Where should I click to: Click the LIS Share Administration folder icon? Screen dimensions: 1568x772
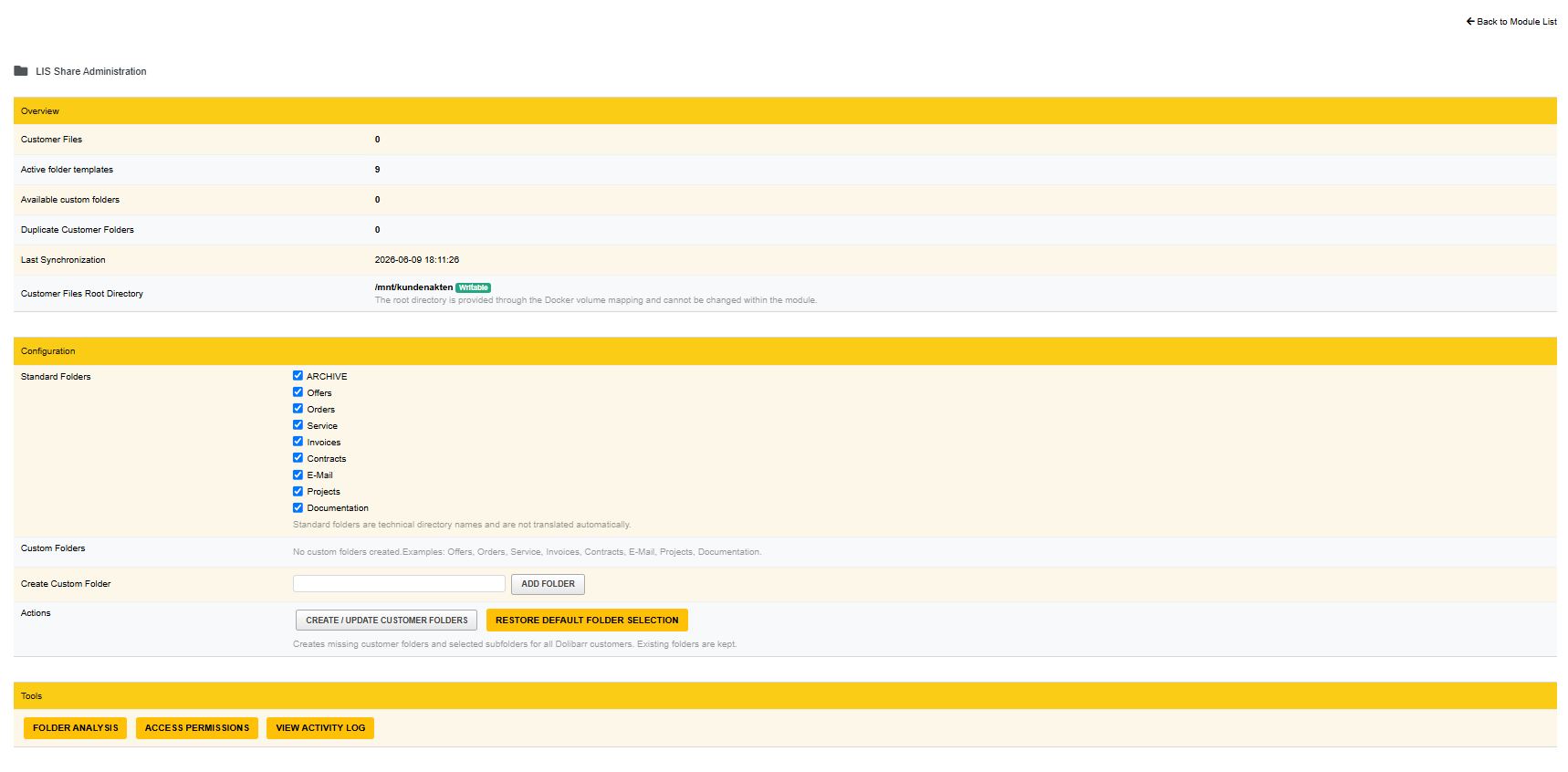click(21, 71)
